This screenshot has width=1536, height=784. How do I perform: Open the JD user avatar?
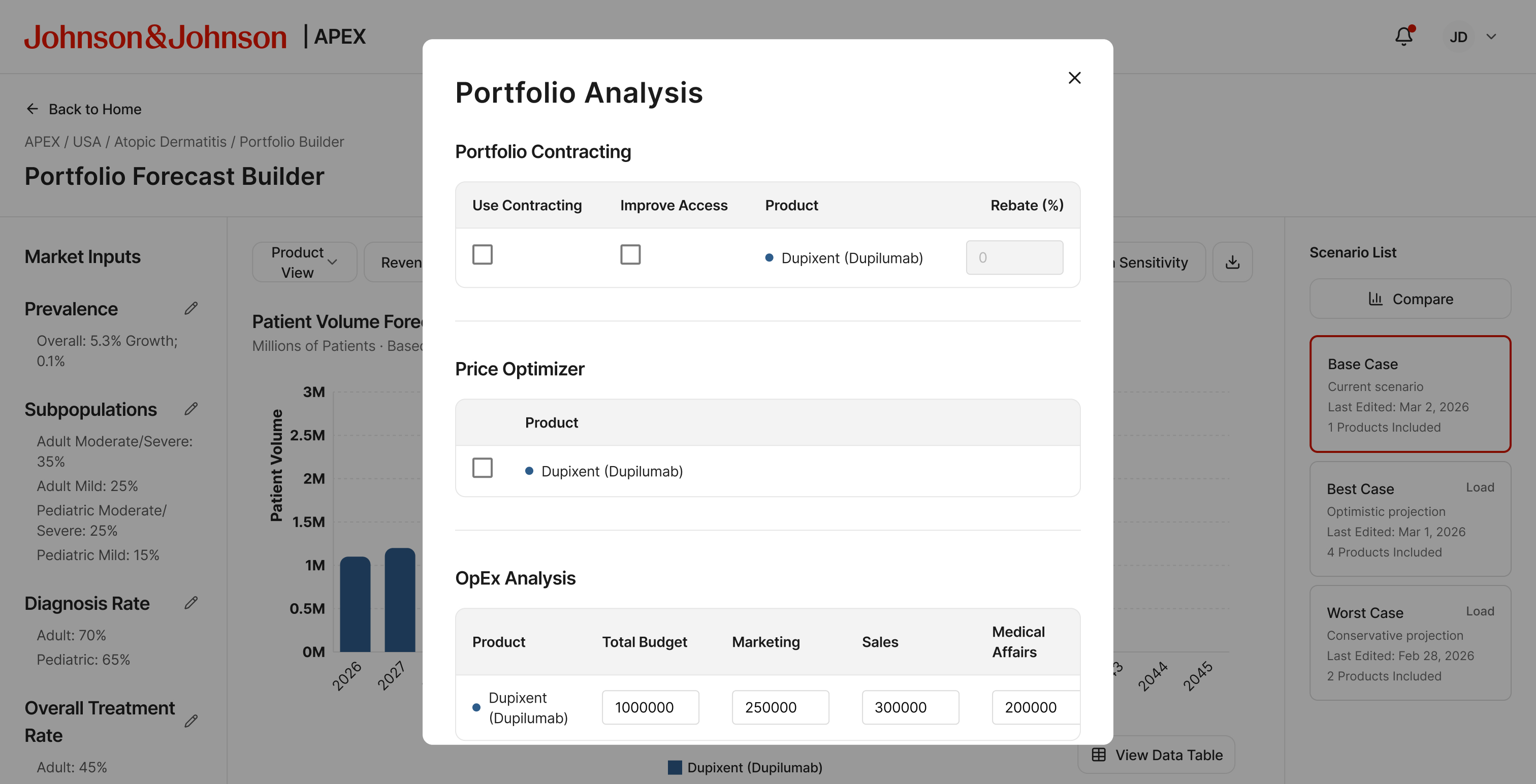point(1458,37)
